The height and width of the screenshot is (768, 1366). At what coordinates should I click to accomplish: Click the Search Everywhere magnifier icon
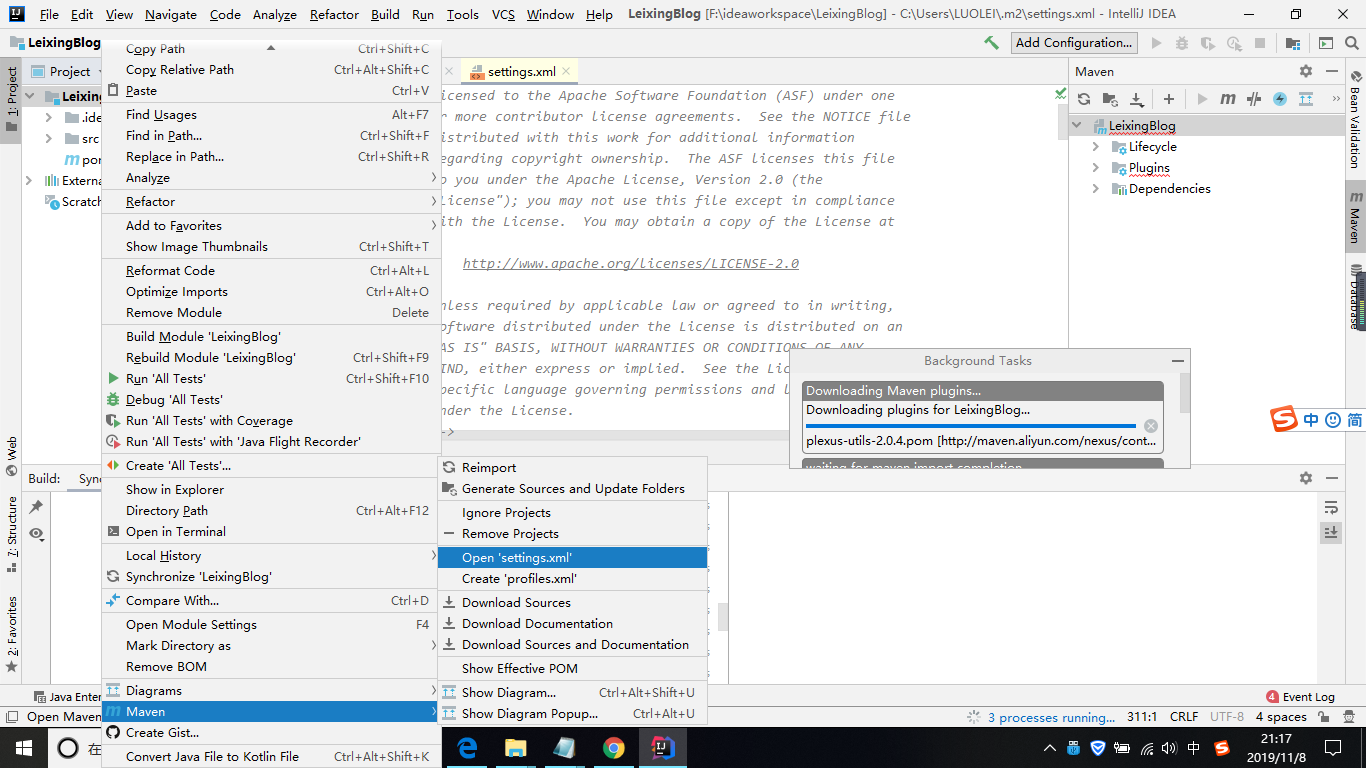(x=1352, y=43)
